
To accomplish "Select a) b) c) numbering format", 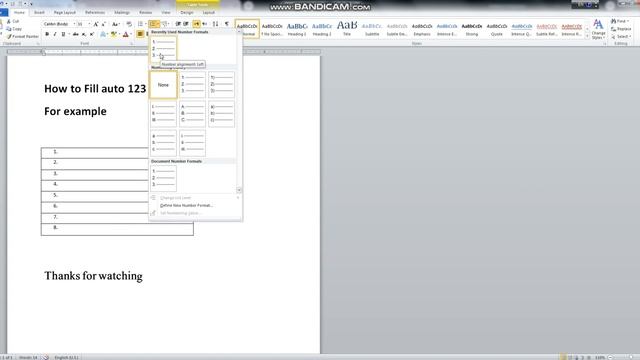I will pyautogui.click(x=221, y=114).
